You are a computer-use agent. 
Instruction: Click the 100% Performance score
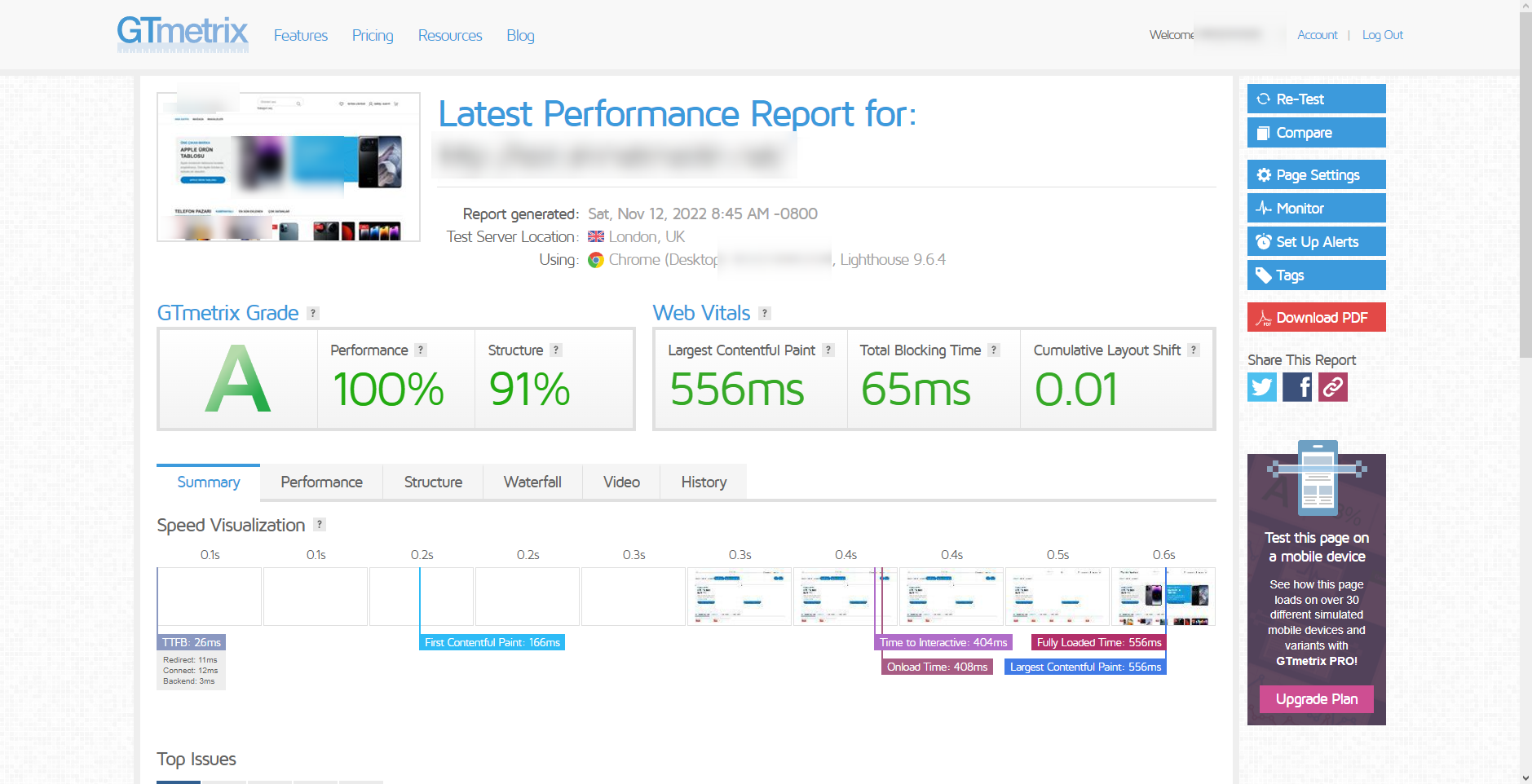coord(388,389)
